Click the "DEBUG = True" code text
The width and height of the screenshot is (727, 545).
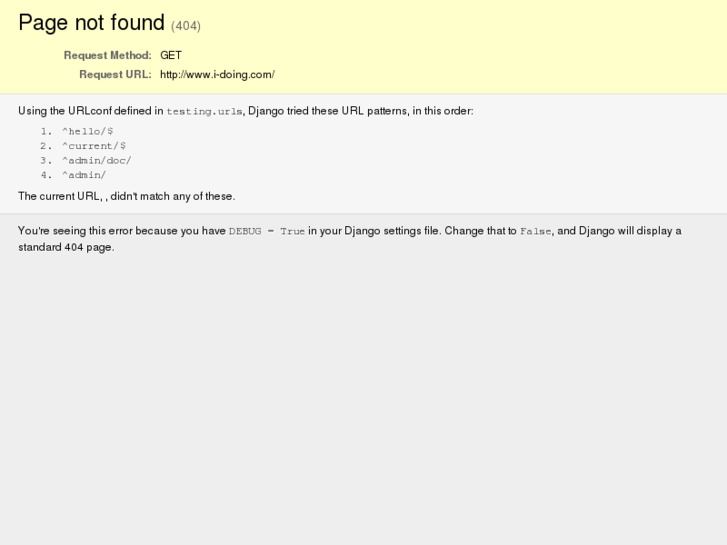[x=267, y=232]
